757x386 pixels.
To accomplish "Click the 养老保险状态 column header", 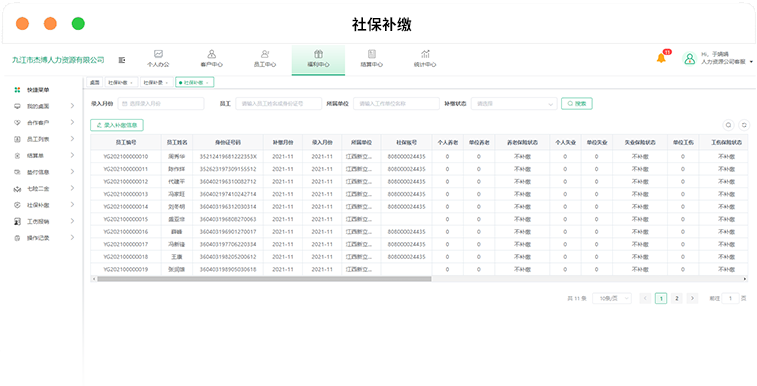I will coord(522,143).
